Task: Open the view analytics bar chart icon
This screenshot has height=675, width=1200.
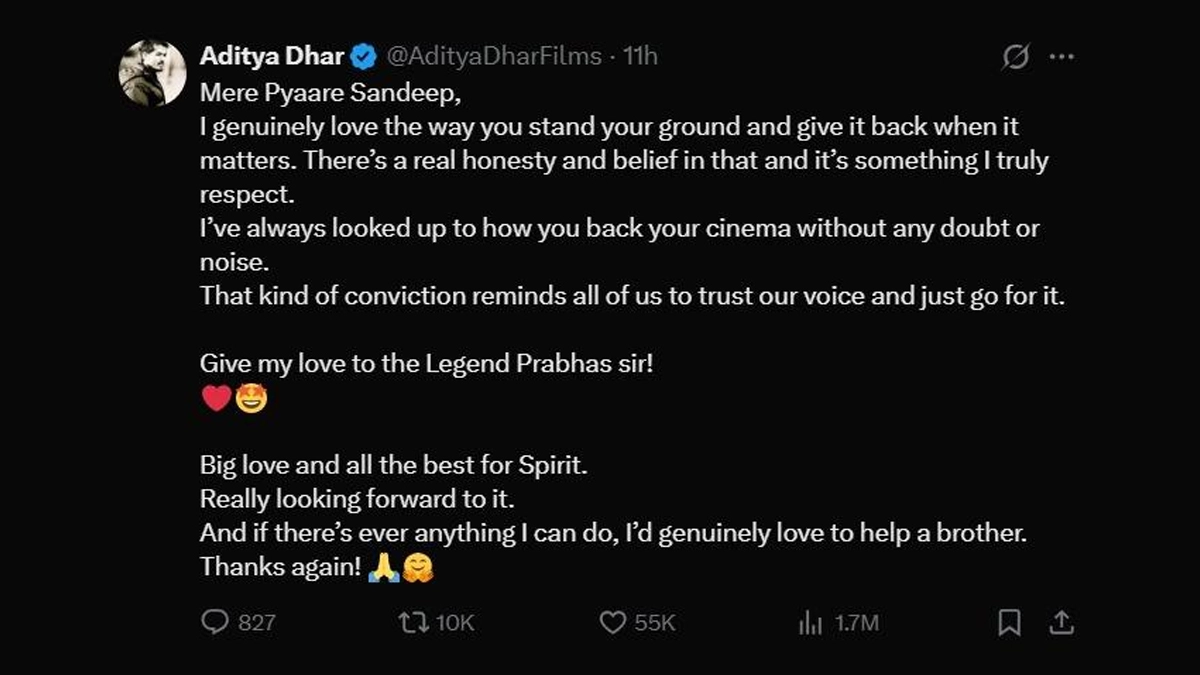Action: [x=810, y=623]
